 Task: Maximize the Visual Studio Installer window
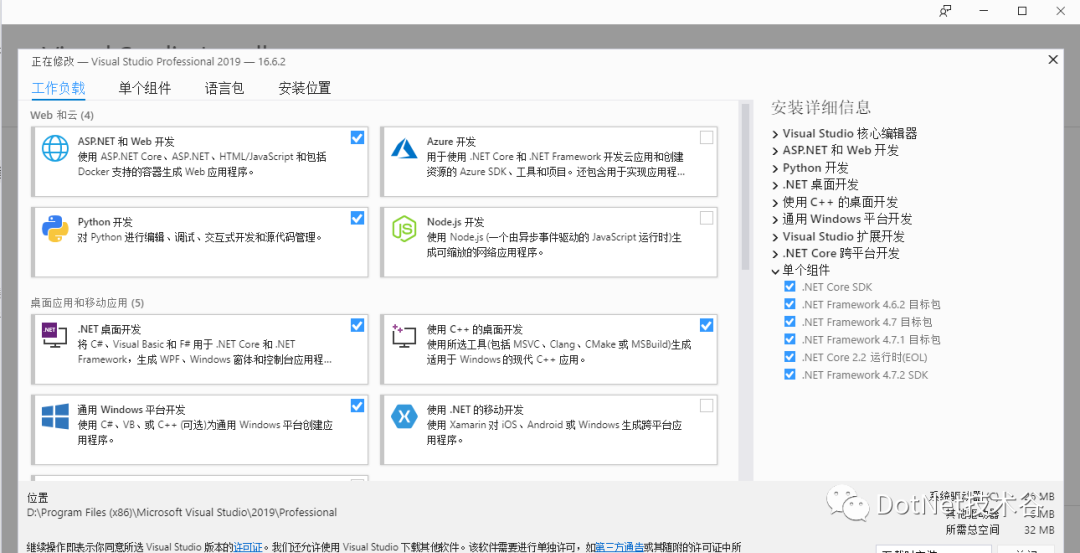click(x=1022, y=11)
